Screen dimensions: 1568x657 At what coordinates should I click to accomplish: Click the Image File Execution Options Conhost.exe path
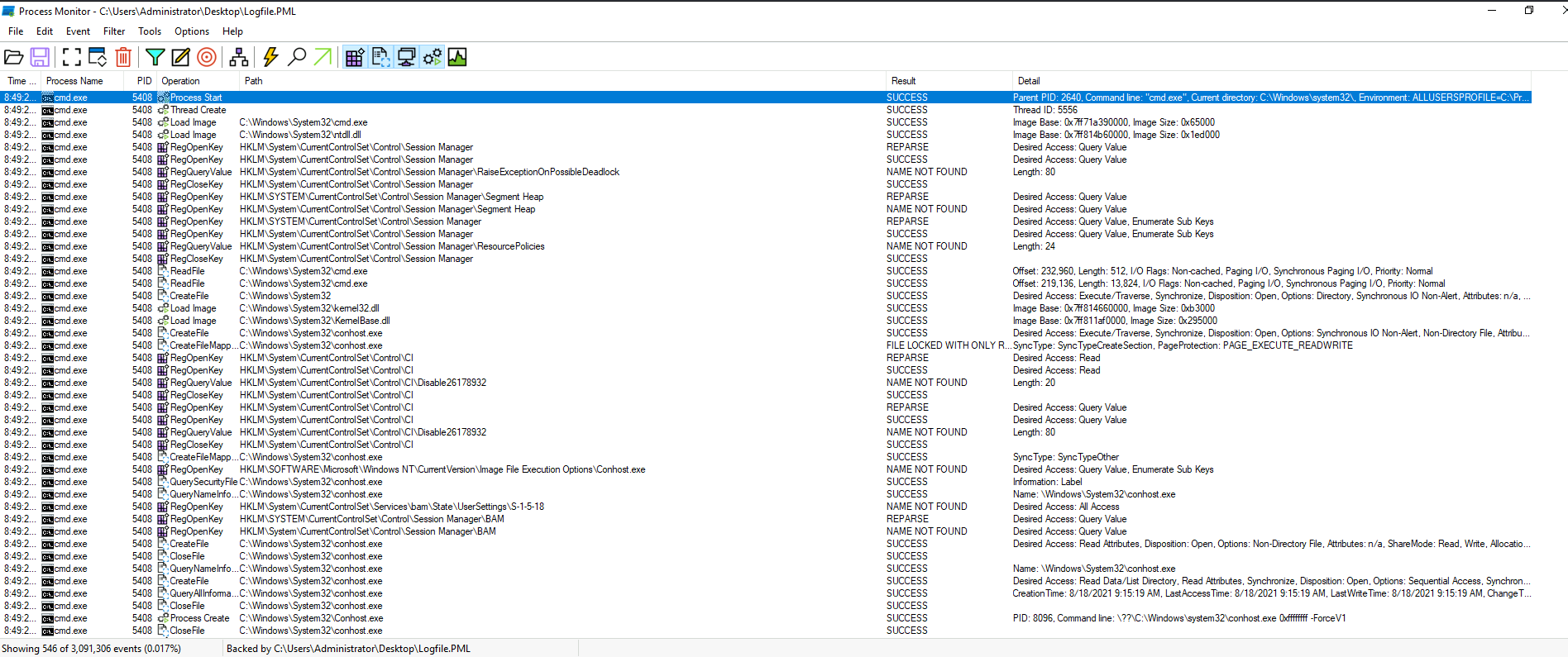(x=442, y=469)
